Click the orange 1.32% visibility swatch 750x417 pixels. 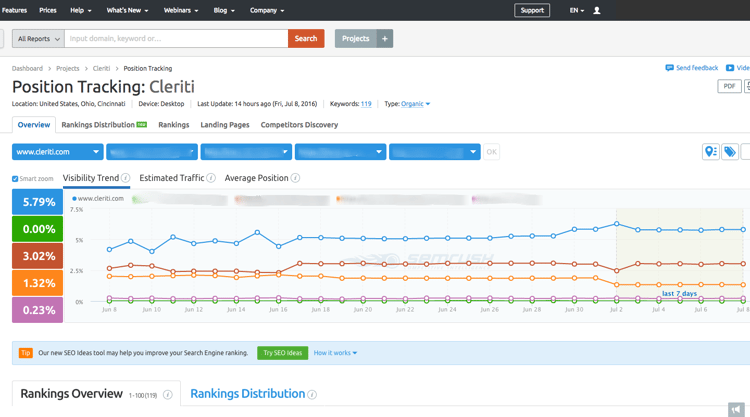(x=37, y=283)
